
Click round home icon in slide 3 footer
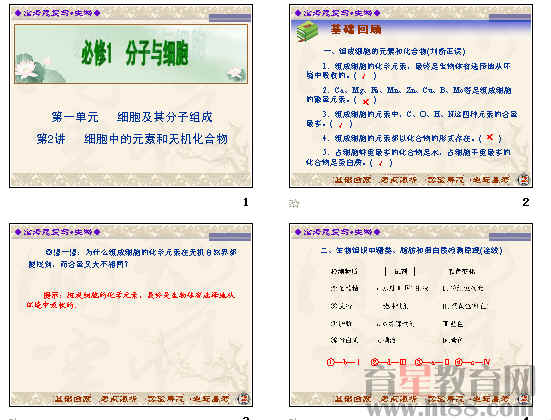(x=244, y=399)
